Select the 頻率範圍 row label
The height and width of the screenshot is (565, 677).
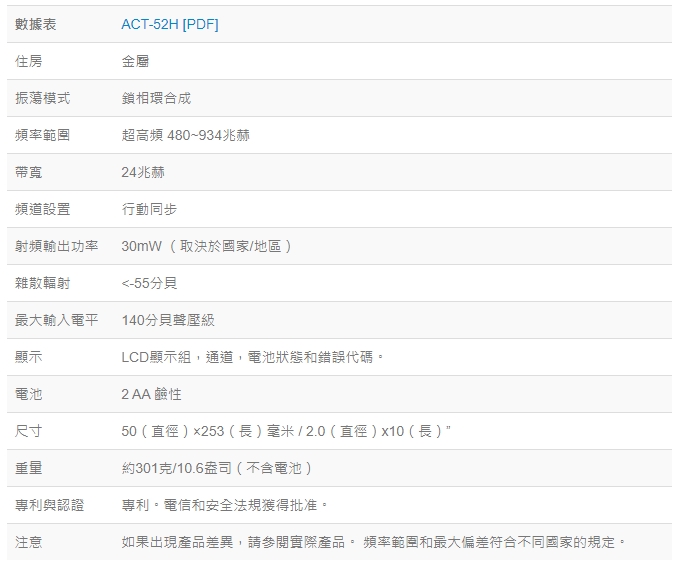43,135
